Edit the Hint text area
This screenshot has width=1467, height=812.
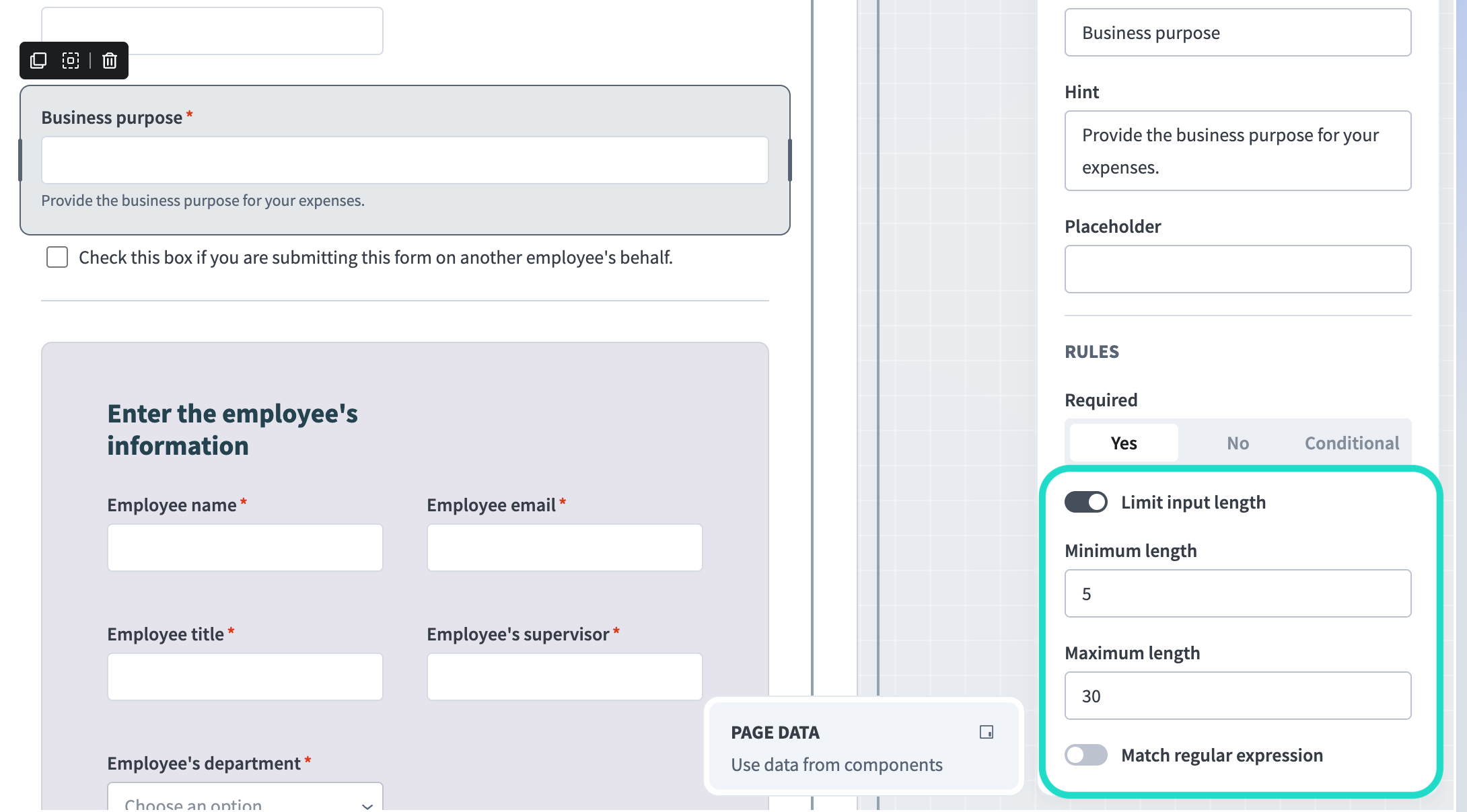click(1238, 151)
